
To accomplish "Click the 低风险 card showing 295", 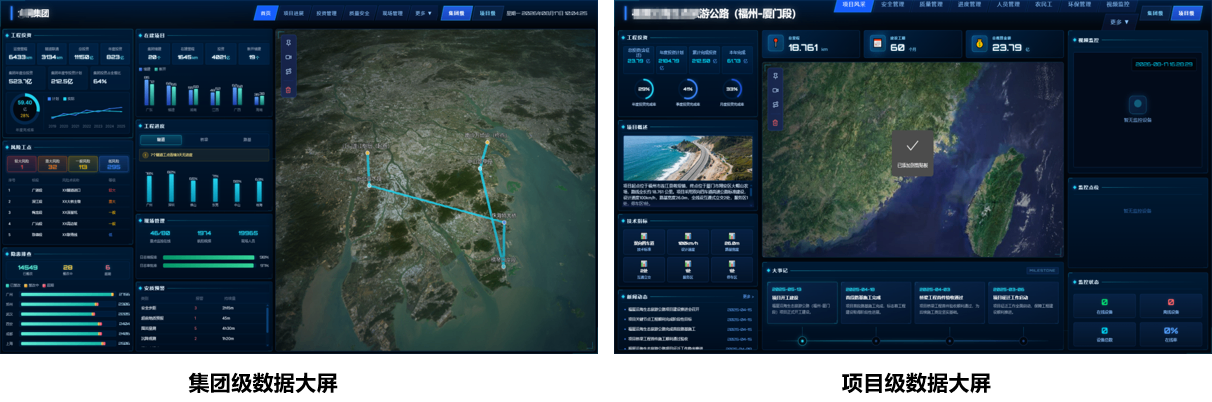I will pyautogui.click(x=115, y=163).
